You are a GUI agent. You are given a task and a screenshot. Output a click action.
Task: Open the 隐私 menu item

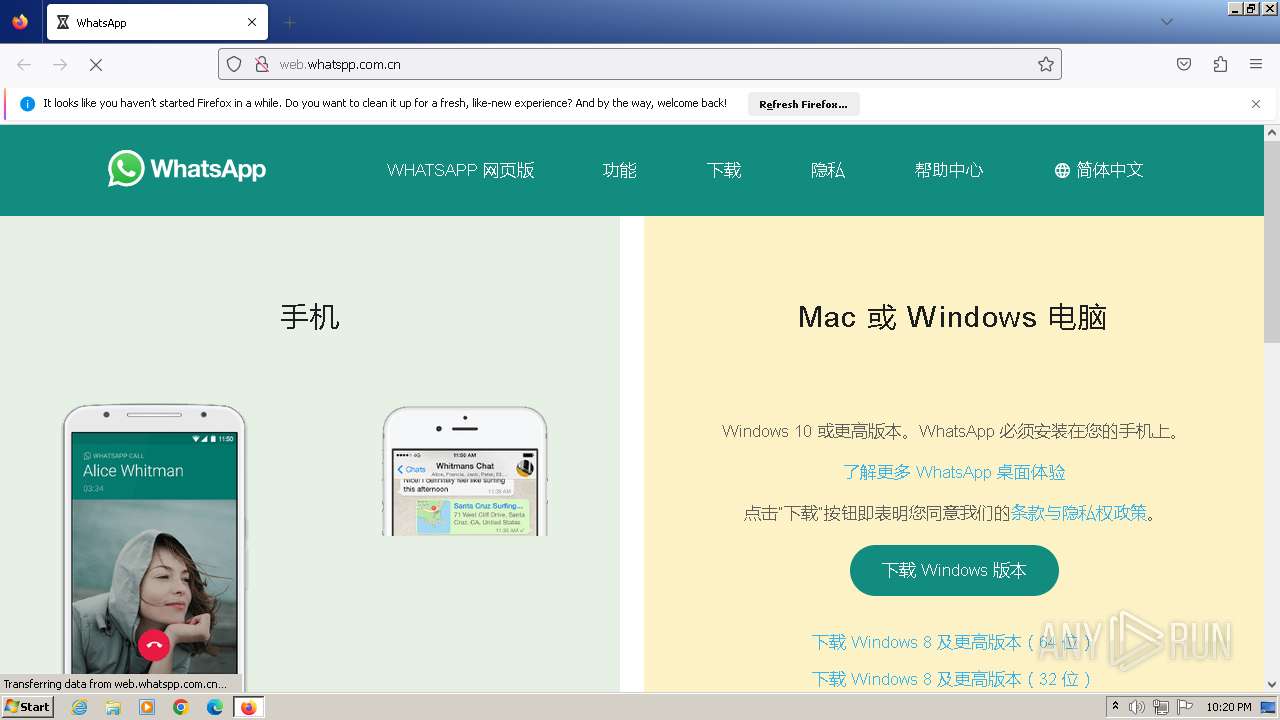point(828,170)
